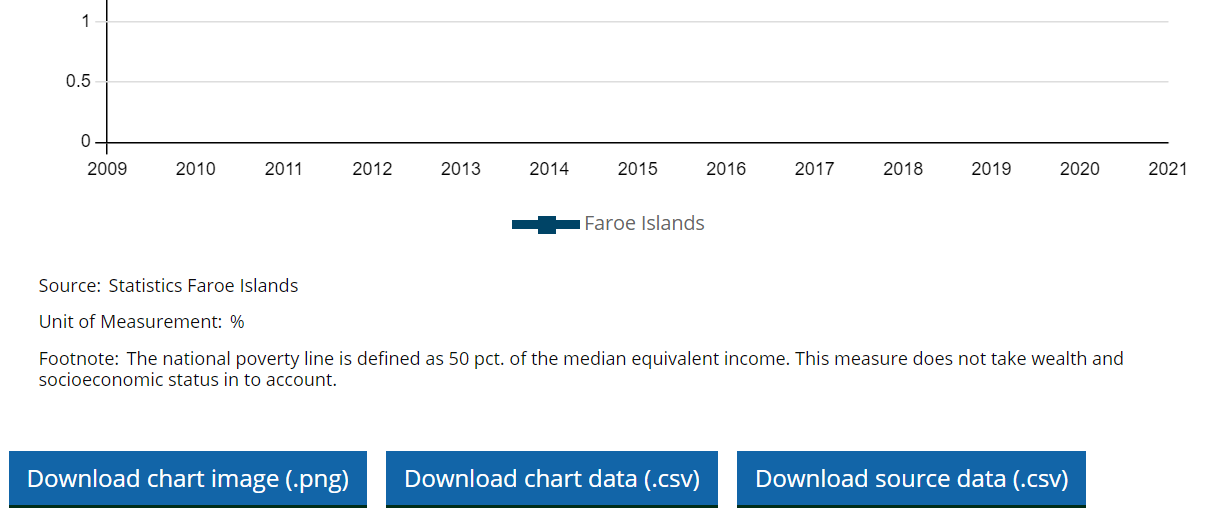The height and width of the screenshot is (526, 1220).
Task: Click the national poverty line footnote text
Action: [580, 369]
